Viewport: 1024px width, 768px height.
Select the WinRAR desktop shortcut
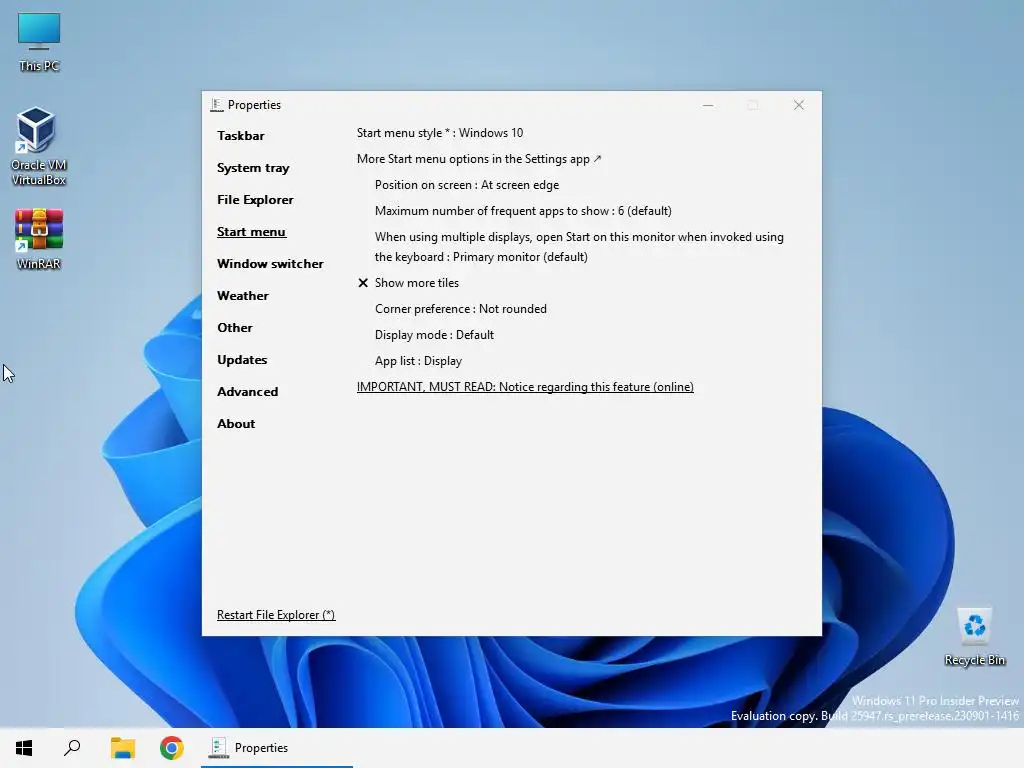(x=39, y=239)
